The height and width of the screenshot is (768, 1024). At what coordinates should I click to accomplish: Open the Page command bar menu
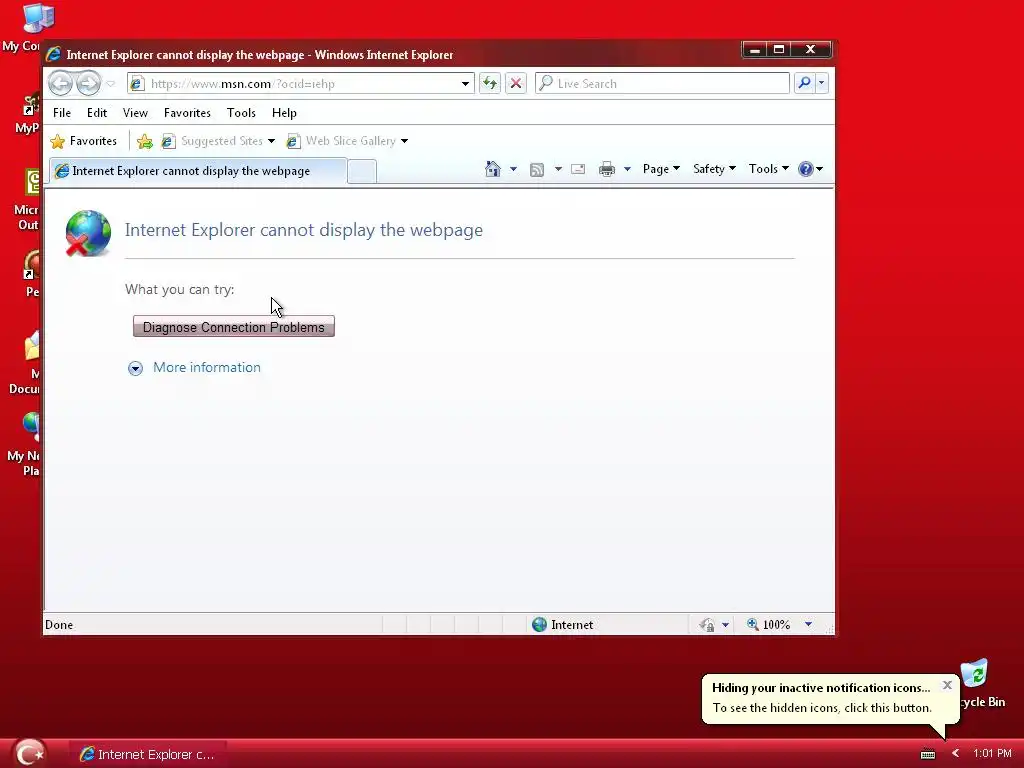click(x=661, y=169)
